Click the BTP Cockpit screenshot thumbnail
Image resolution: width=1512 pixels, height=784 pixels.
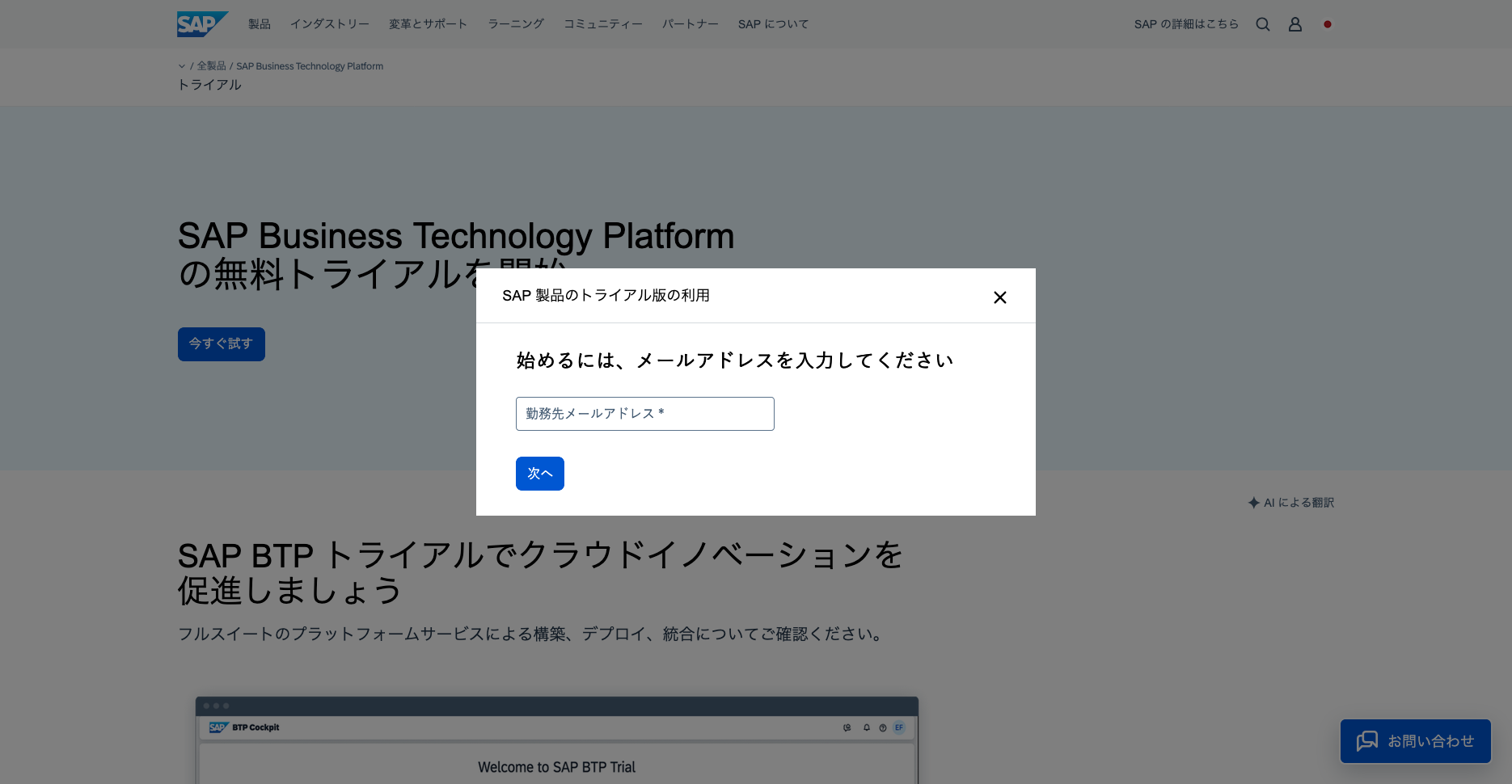(x=557, y=740)
